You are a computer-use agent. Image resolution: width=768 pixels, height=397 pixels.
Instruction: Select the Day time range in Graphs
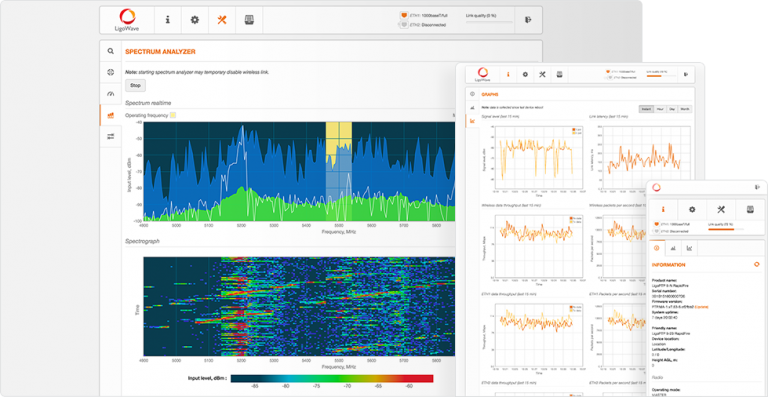pyautogui.click(x=672, y=109)
